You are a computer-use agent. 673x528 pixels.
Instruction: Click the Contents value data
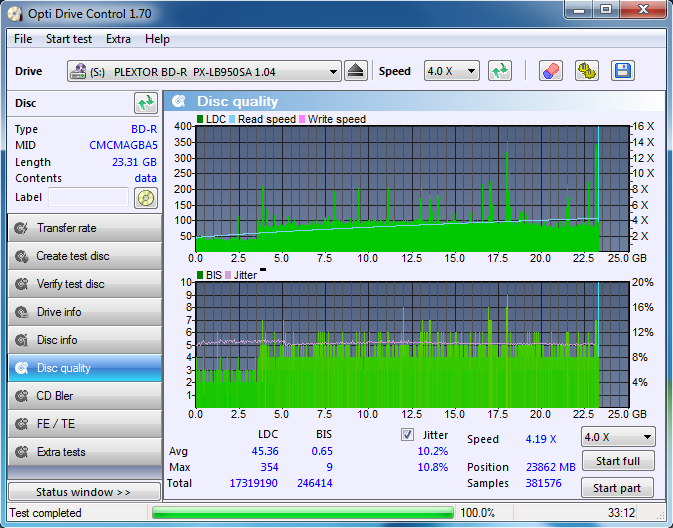point(146,178)
